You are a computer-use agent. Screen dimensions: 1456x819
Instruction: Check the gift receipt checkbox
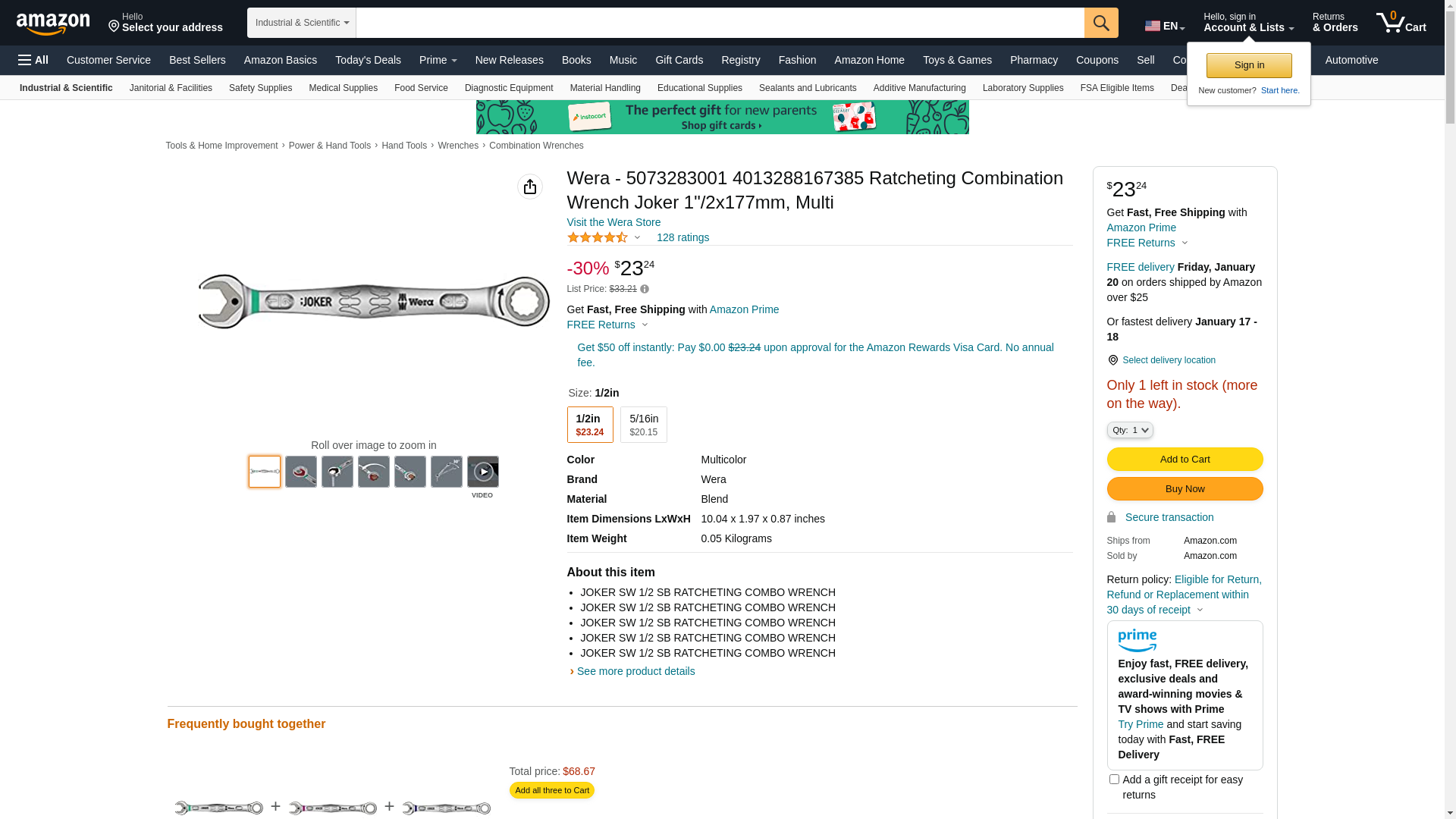click(1113, 779)
